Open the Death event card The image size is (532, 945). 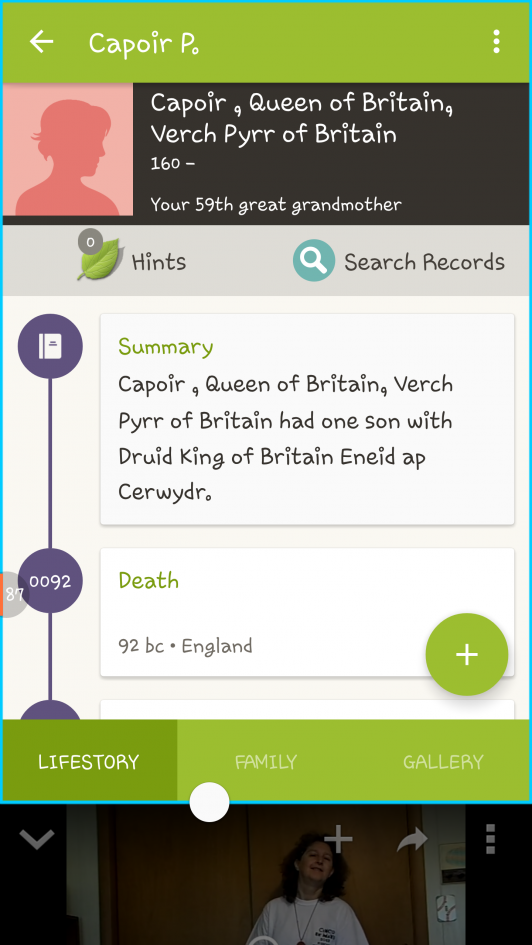(307, 612)
